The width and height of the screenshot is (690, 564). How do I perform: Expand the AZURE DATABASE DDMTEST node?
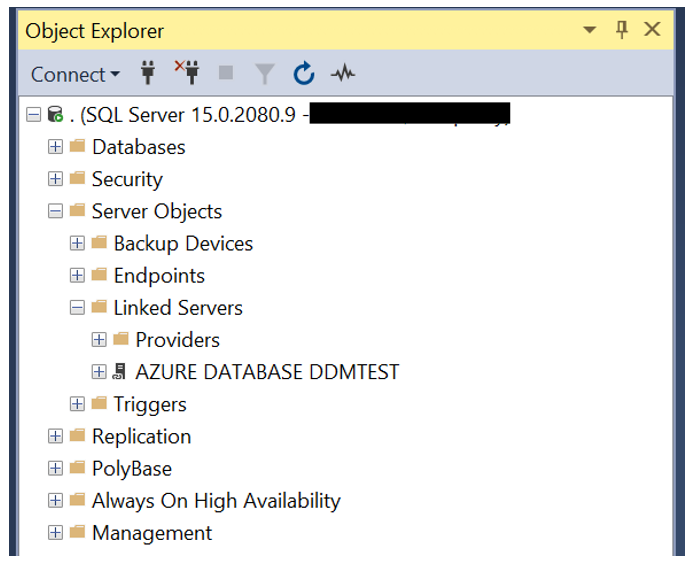(99, 372)
